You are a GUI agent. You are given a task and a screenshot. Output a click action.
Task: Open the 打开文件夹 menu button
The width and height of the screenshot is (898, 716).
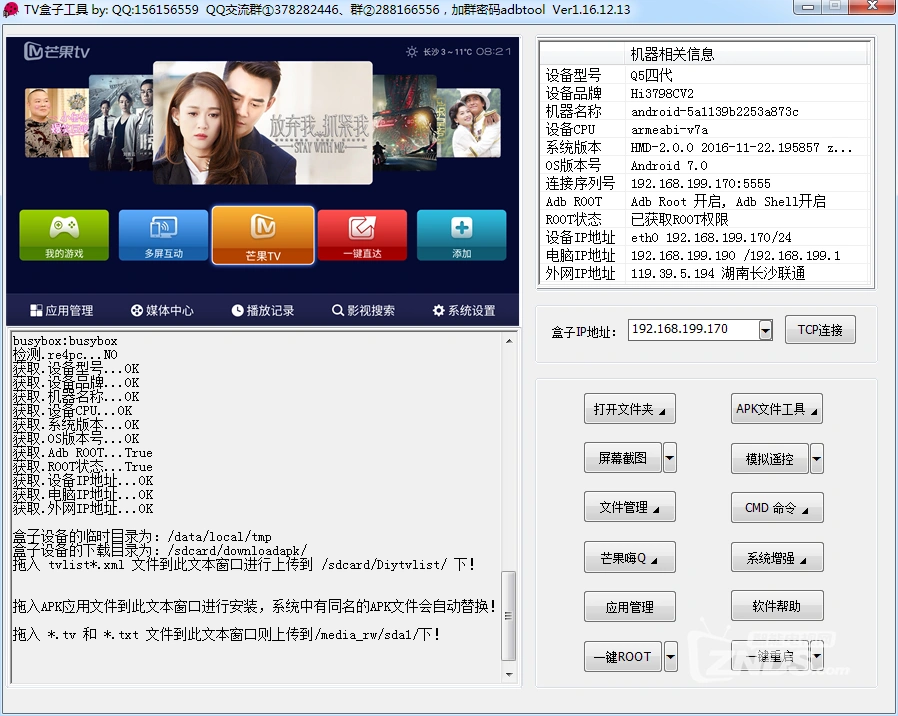coord(629,409)
